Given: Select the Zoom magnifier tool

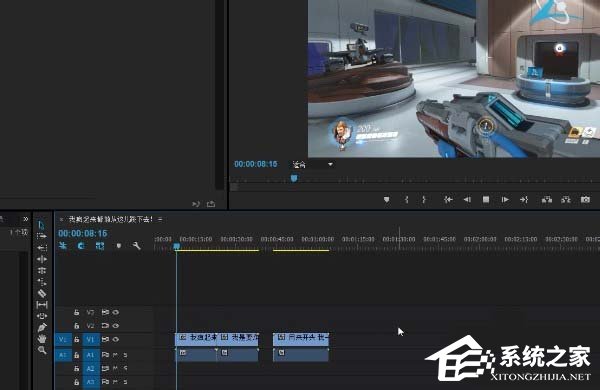Looking at the screenshot, I should pos(42,350).
